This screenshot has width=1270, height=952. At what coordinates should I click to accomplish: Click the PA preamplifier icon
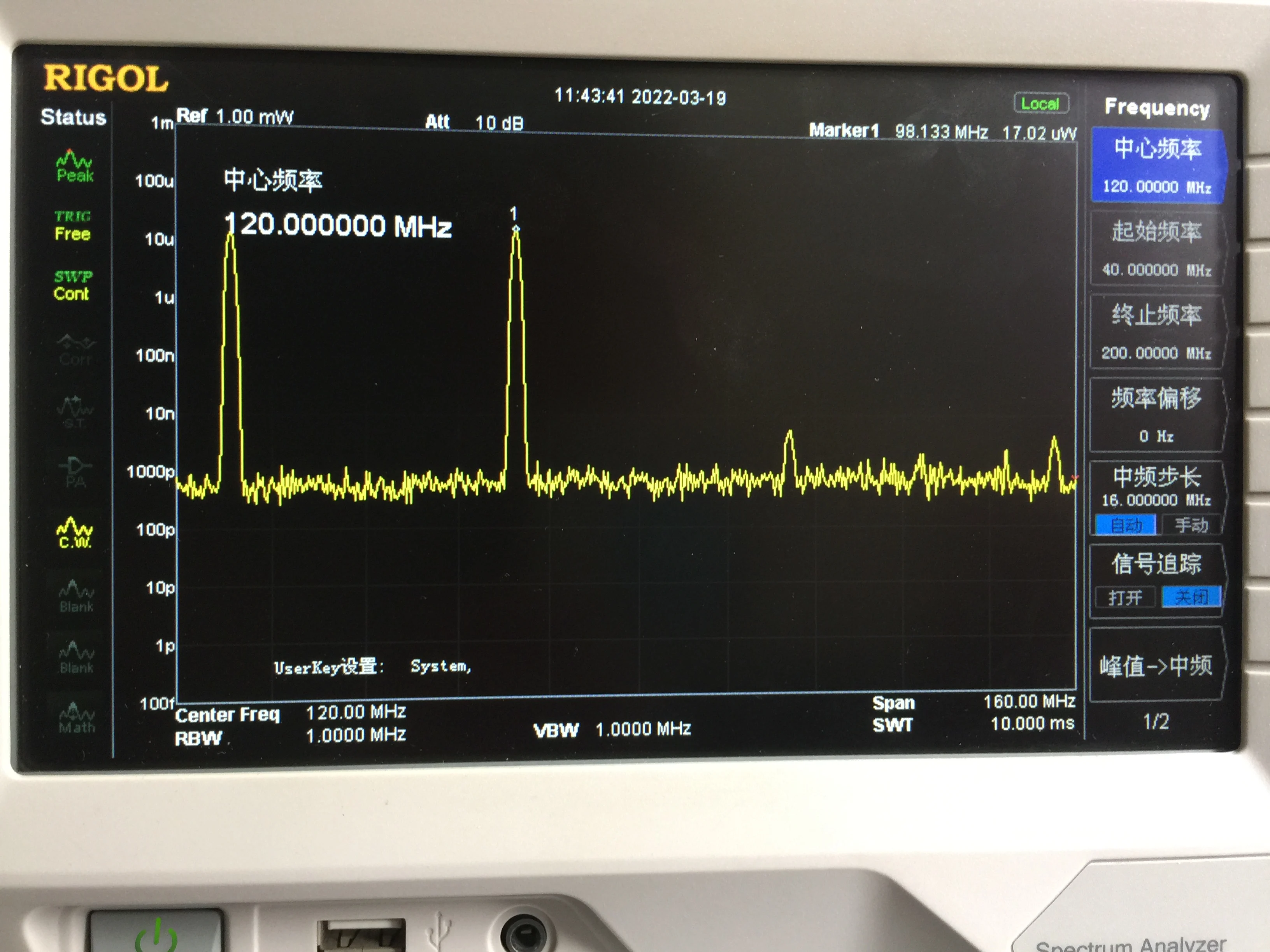point(75,472)
